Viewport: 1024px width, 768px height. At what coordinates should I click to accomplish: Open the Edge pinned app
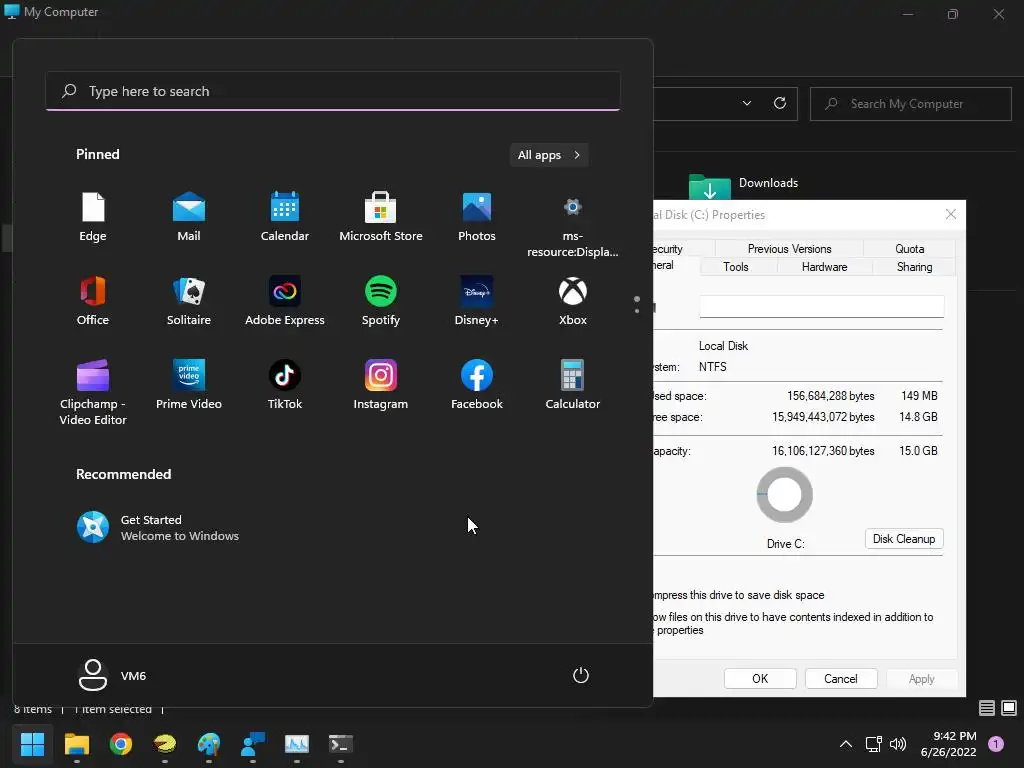tap(93, 217)
